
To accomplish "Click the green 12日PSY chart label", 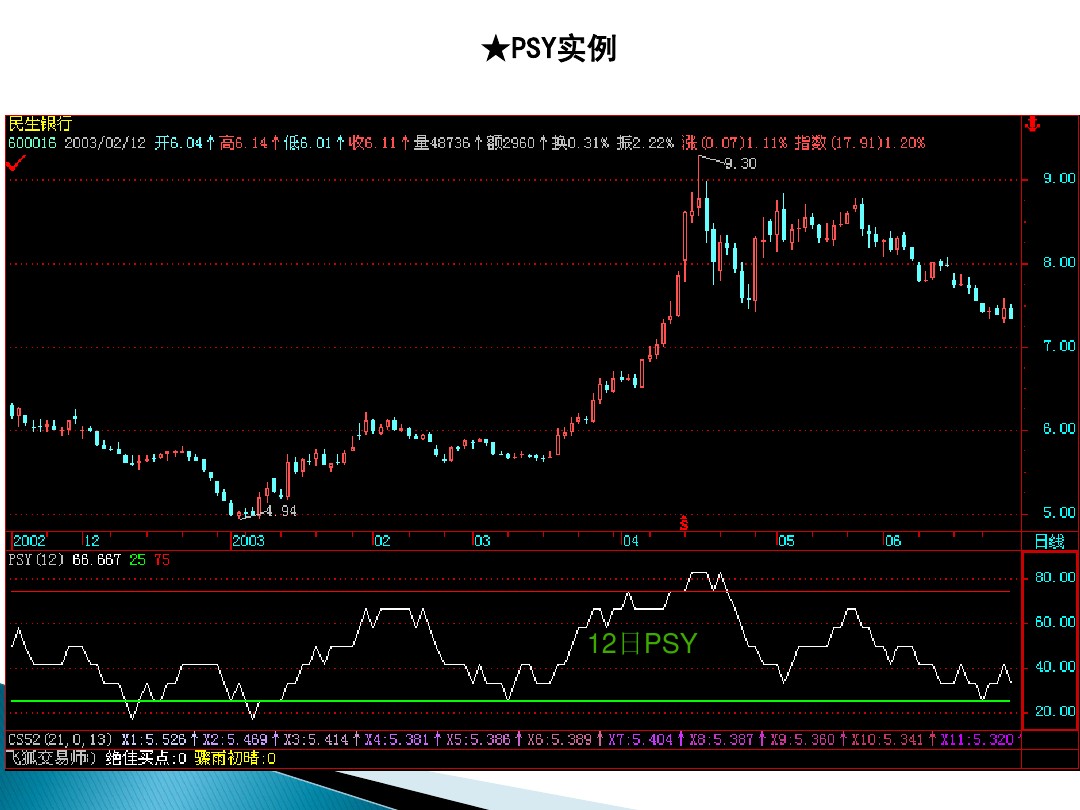I will pyautogui.click(x=643, y=644).
